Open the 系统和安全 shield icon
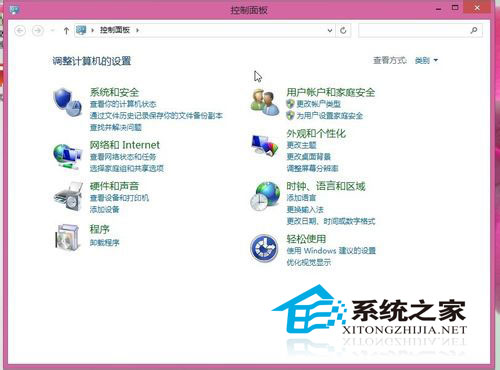 click(68, 102)
